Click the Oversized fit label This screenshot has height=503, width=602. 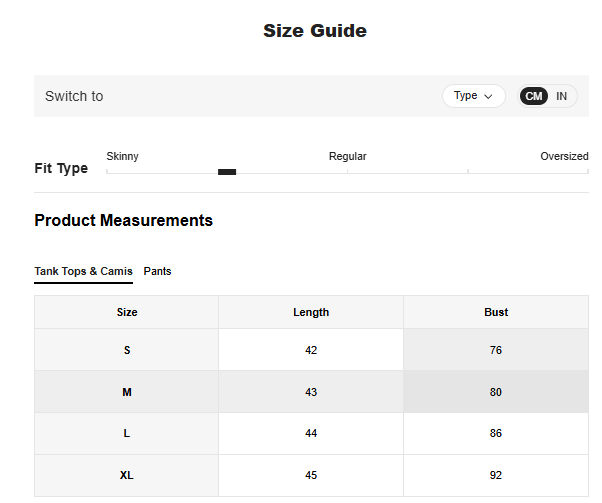pyautogui.click(x=564, y=156)
